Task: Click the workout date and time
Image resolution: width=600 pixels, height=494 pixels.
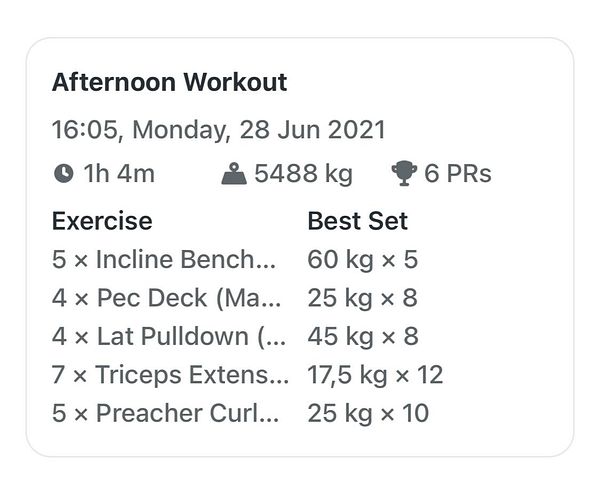Action: (x=218, y=130)
